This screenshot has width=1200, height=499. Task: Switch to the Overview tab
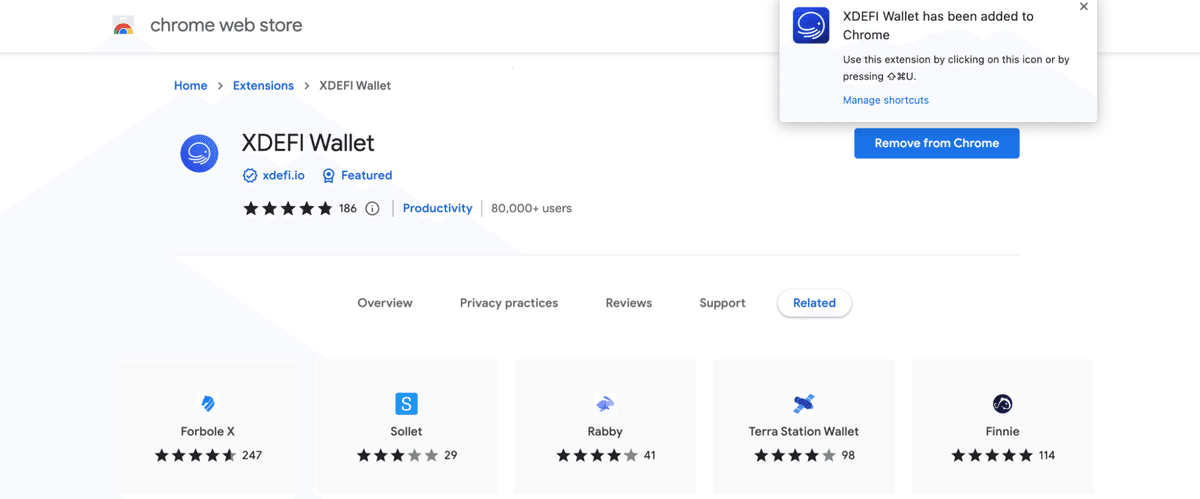[x=385, y=303]
